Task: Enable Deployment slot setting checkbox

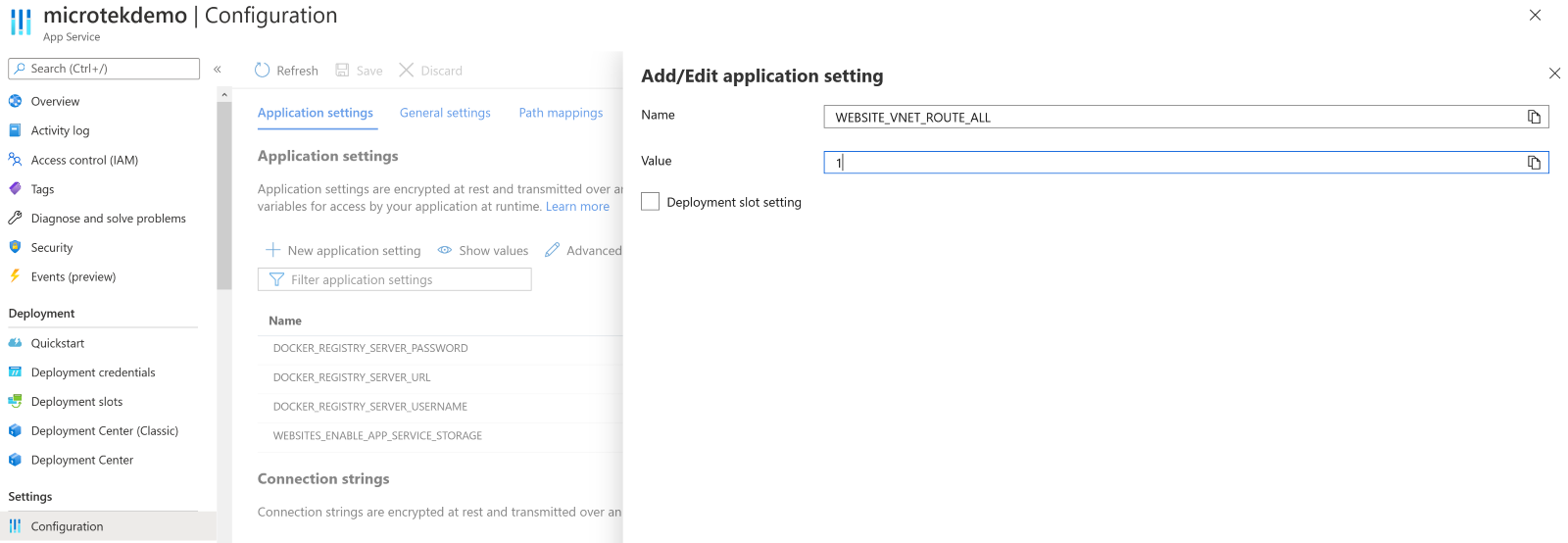Action: (650, 202)
